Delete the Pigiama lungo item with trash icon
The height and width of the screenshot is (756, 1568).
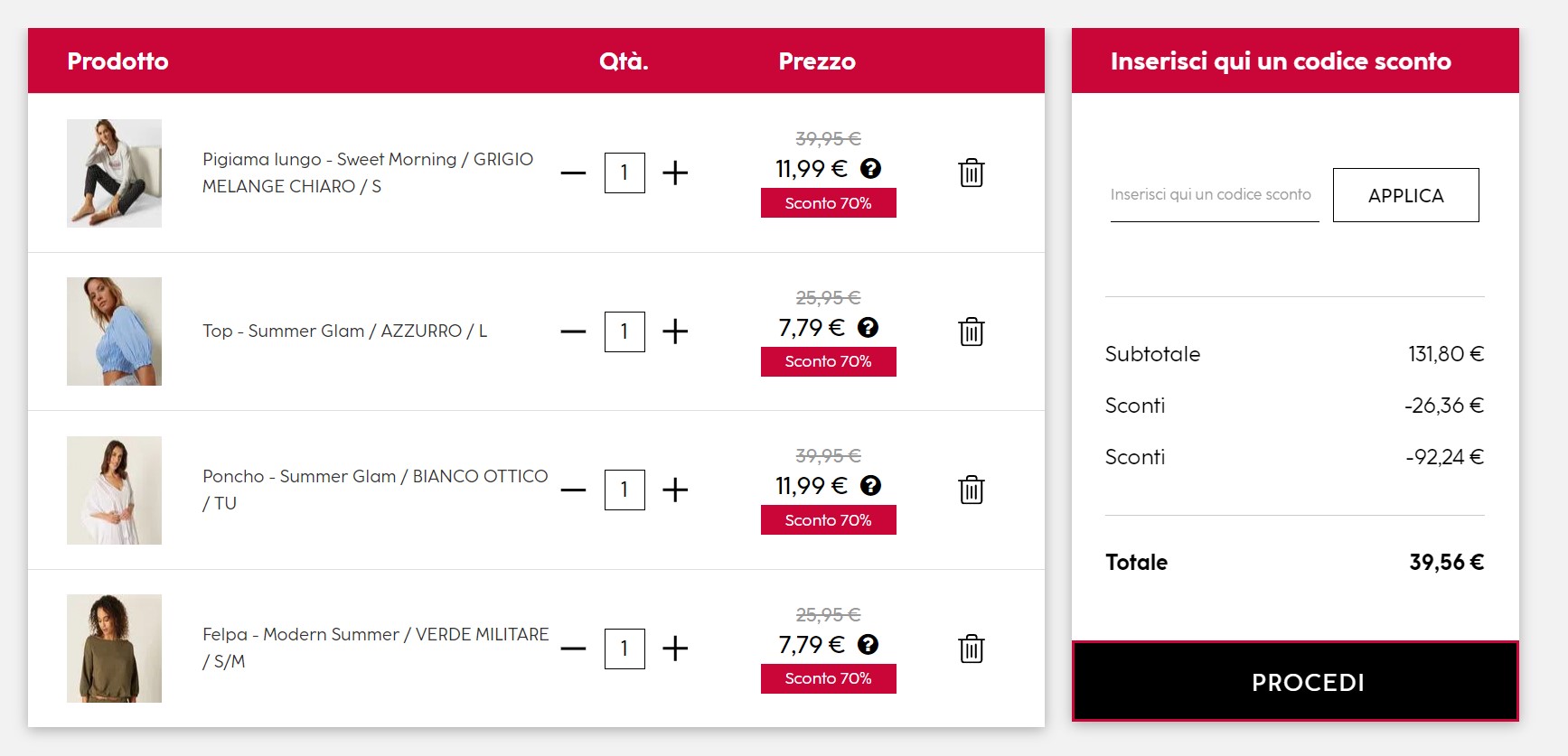972,173
